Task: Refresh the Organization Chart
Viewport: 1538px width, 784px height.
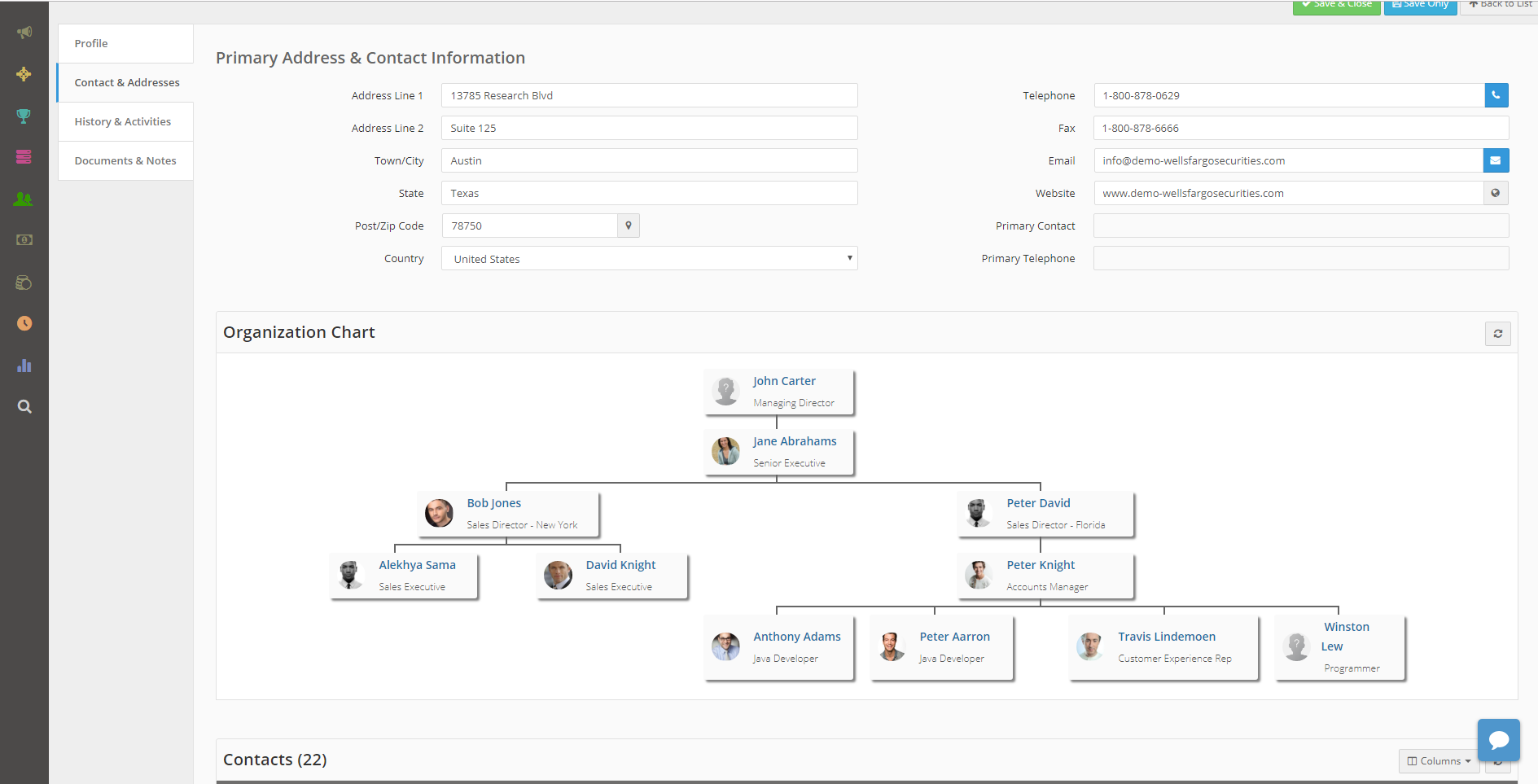Action: tap(1498, 334)
